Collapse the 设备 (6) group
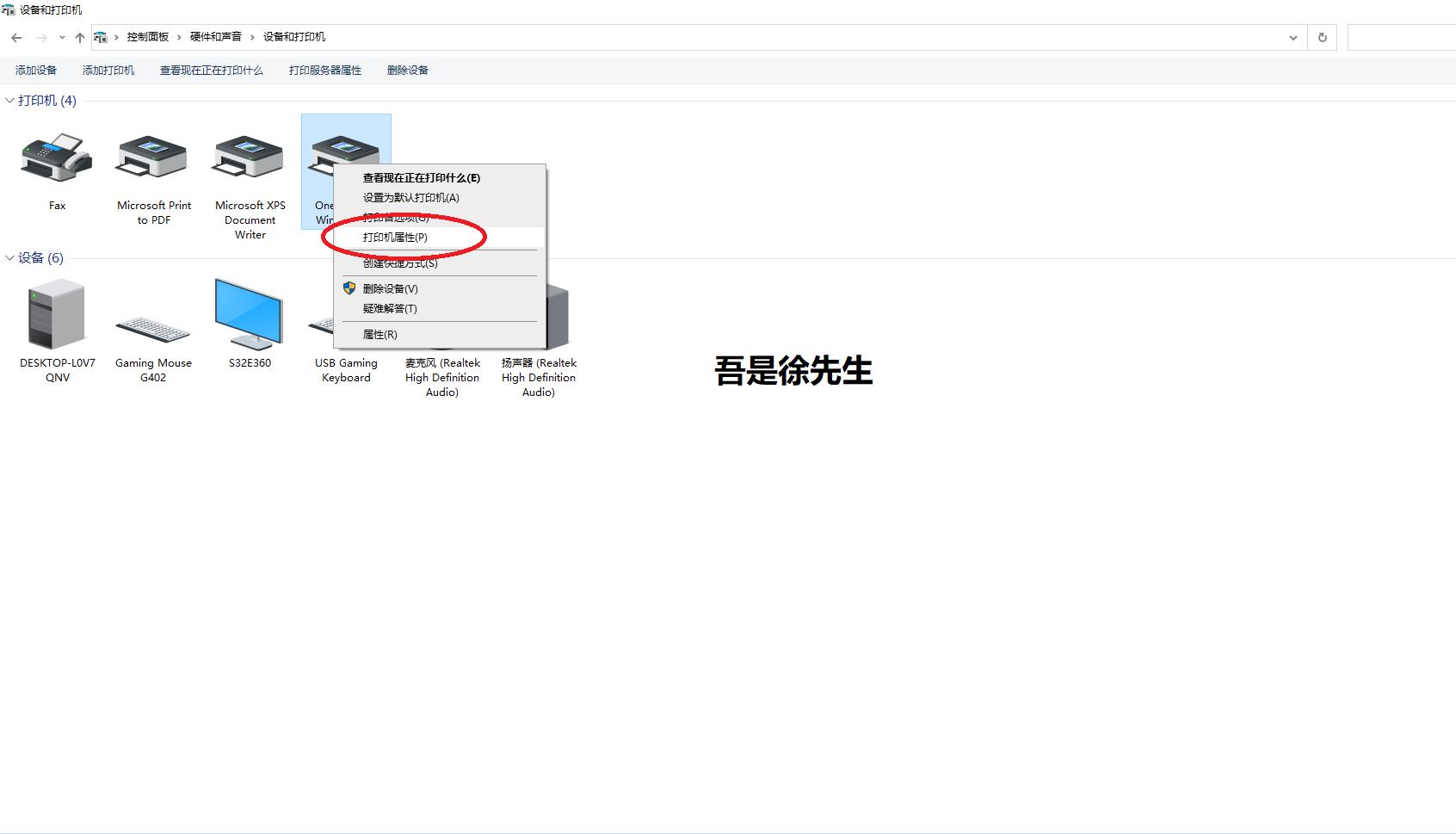Image resolution: width=1456 pixels, height=834 pixels. pyautogui.click(x=9, y=258)
